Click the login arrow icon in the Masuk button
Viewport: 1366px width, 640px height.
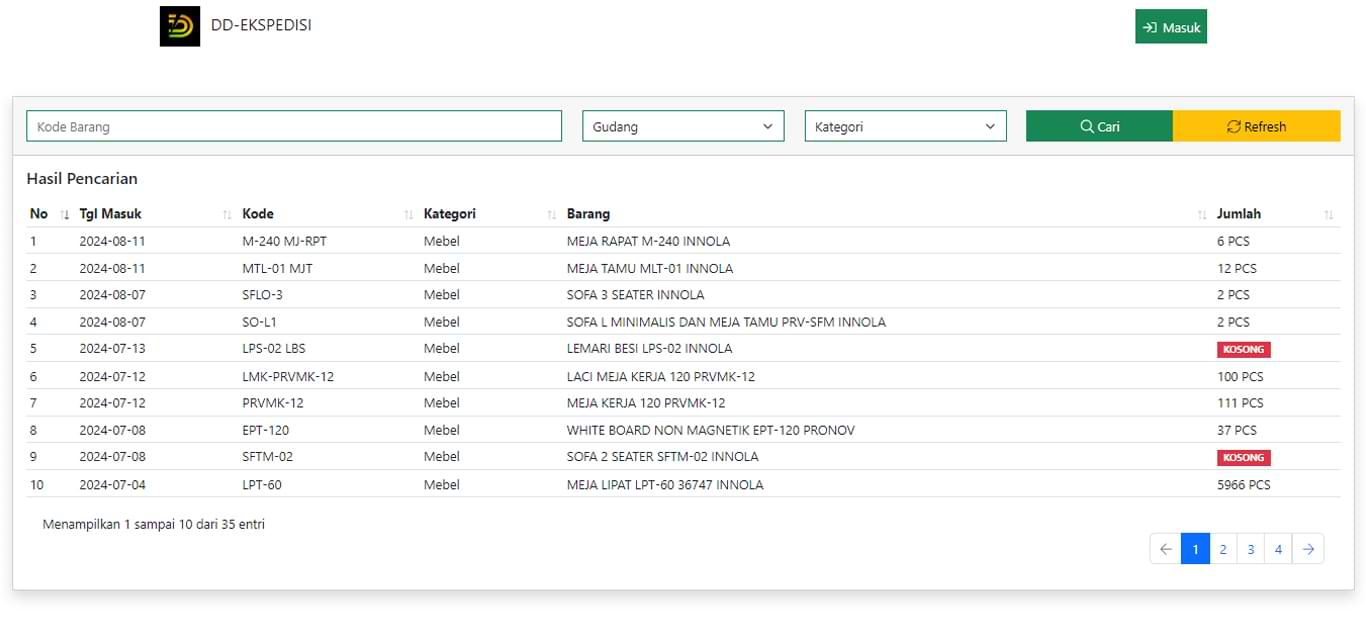coord(1151,26)
